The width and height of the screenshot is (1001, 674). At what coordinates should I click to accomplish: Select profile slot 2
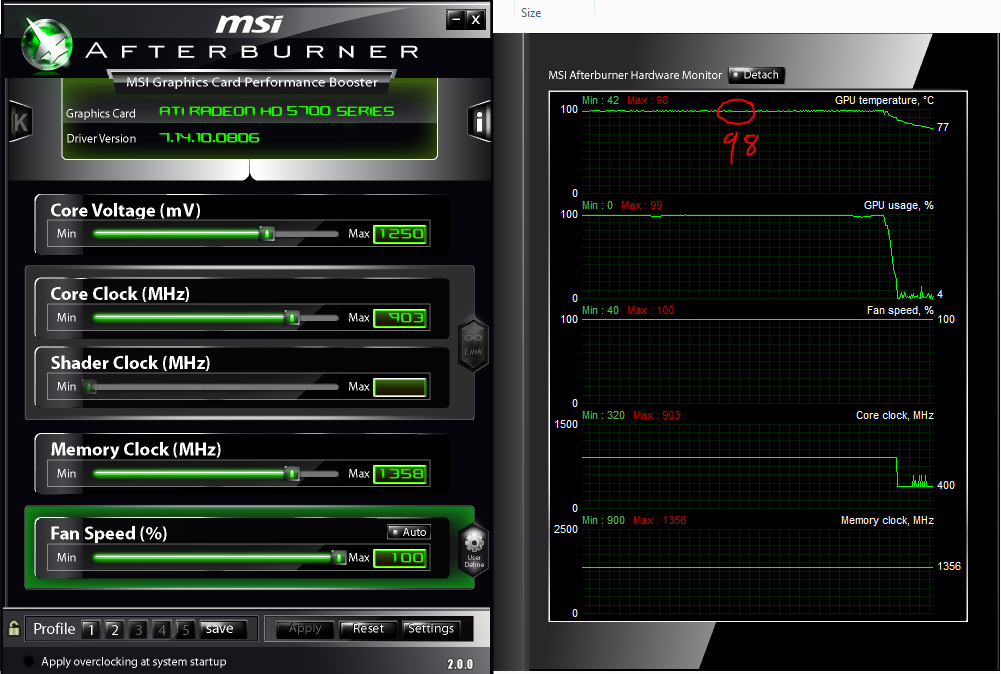tap(115, 629)
